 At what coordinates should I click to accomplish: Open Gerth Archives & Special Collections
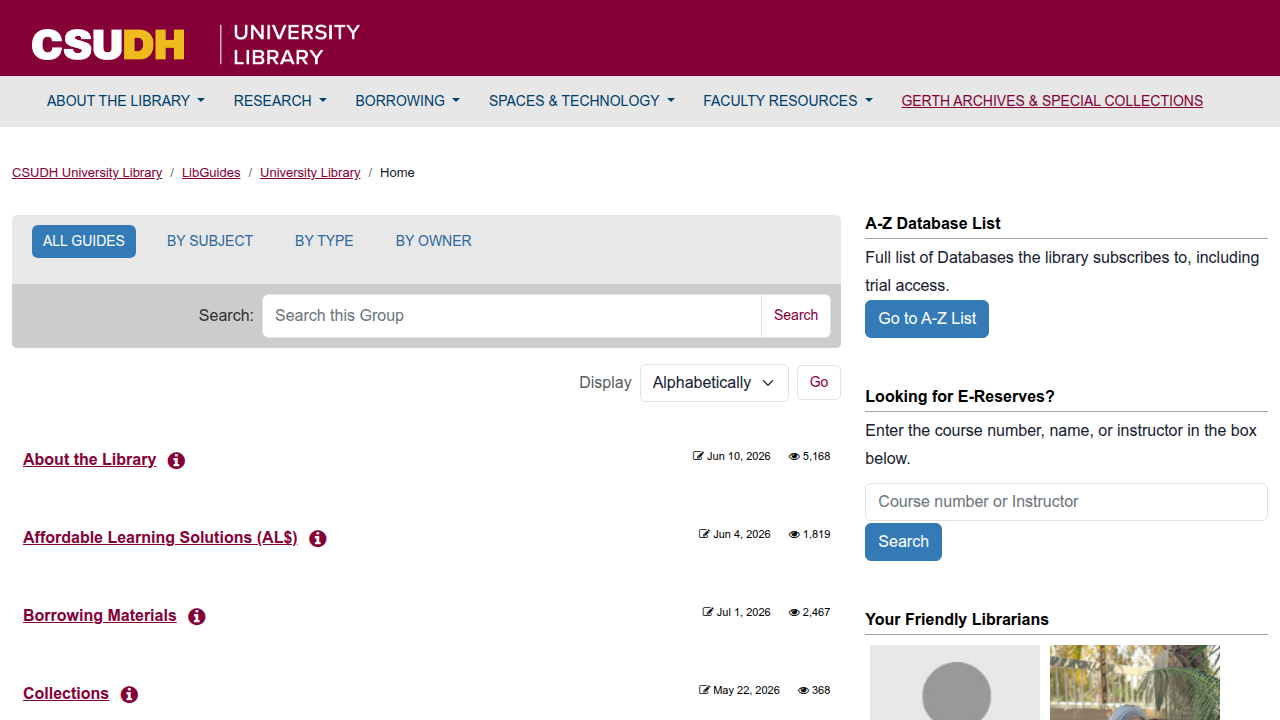point(1052,101)
